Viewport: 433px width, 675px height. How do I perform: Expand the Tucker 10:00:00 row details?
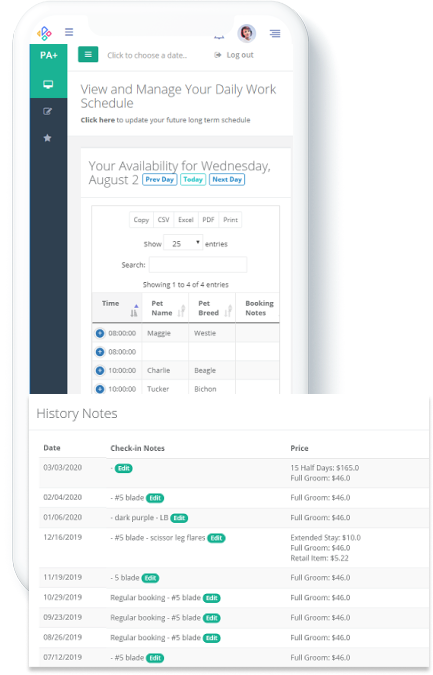(x=100, y=389)
